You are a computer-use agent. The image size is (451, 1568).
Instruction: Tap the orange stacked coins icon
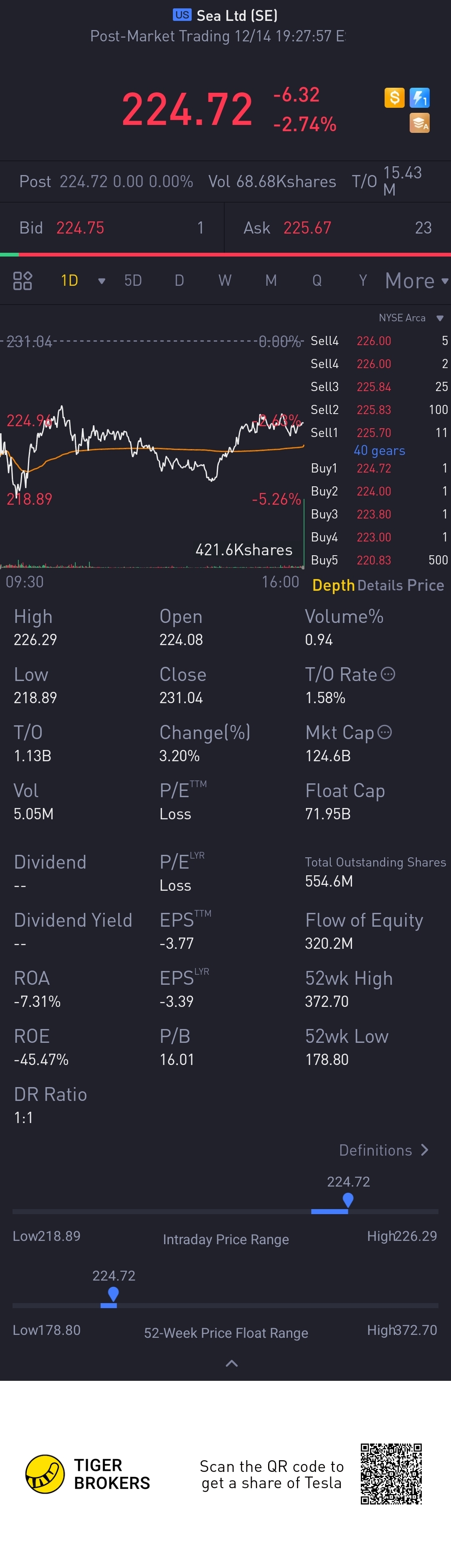[x=419, y=123]
